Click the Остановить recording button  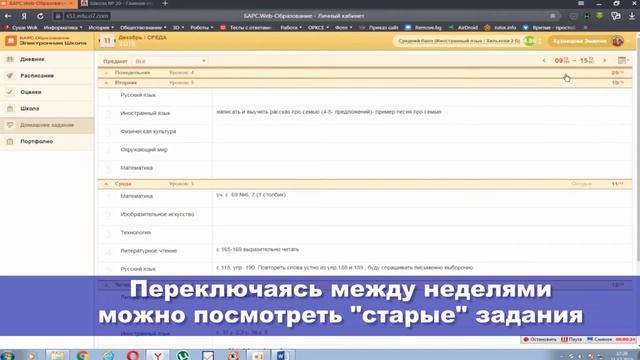[x=540, y=339]
